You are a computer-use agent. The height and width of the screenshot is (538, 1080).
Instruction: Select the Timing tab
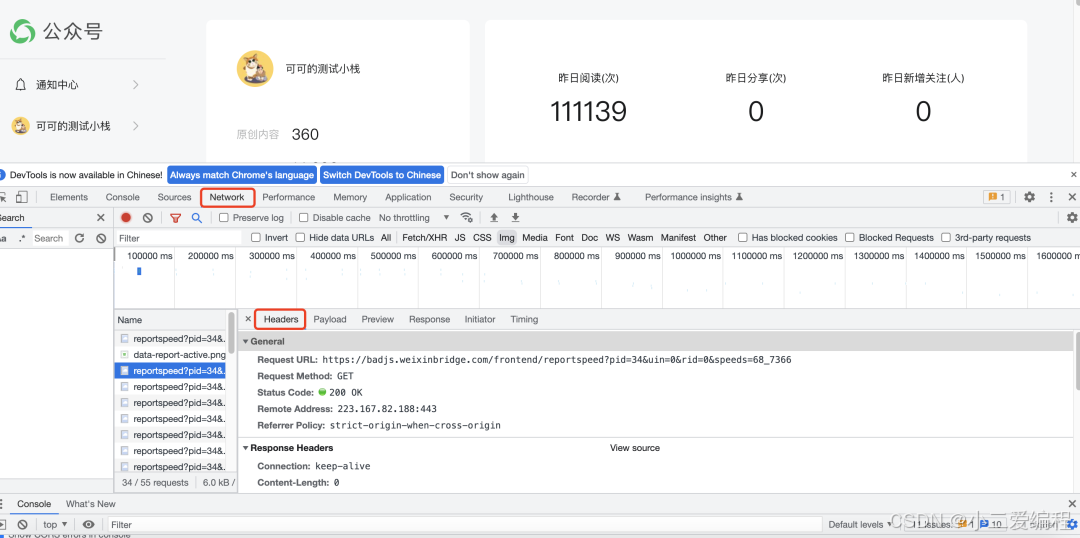(524, 319)
